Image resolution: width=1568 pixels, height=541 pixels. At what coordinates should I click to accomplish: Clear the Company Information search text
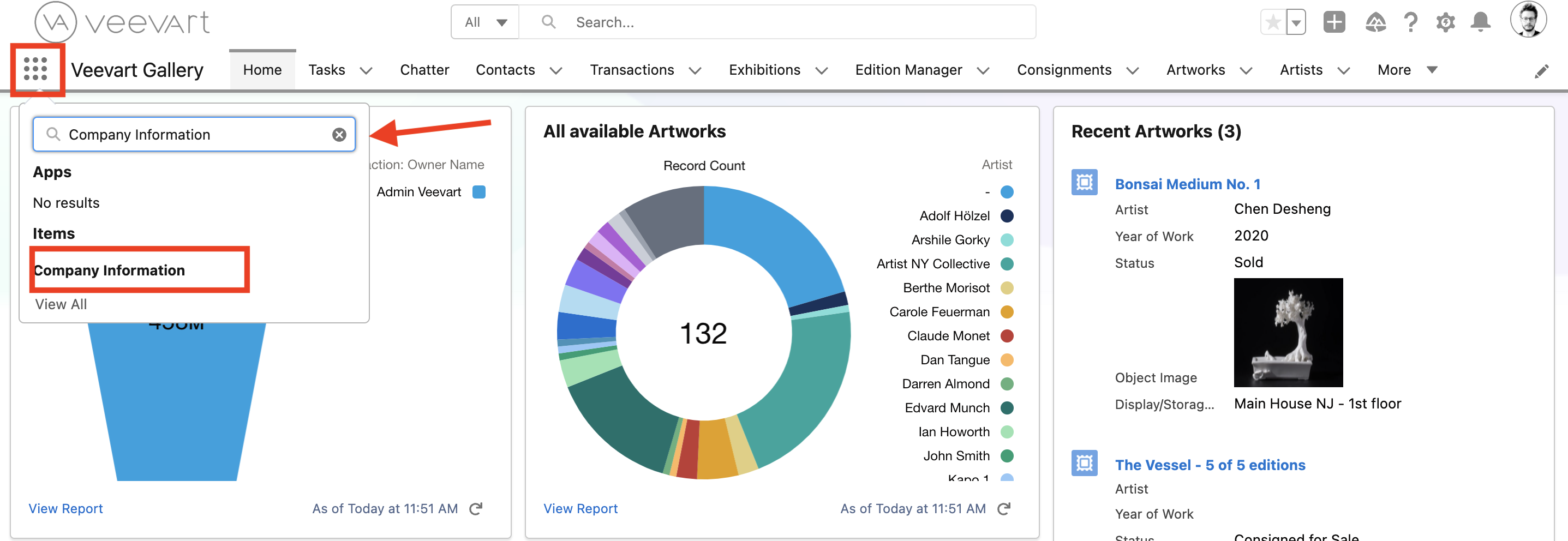pyautogui.click(x=339, y=135)
